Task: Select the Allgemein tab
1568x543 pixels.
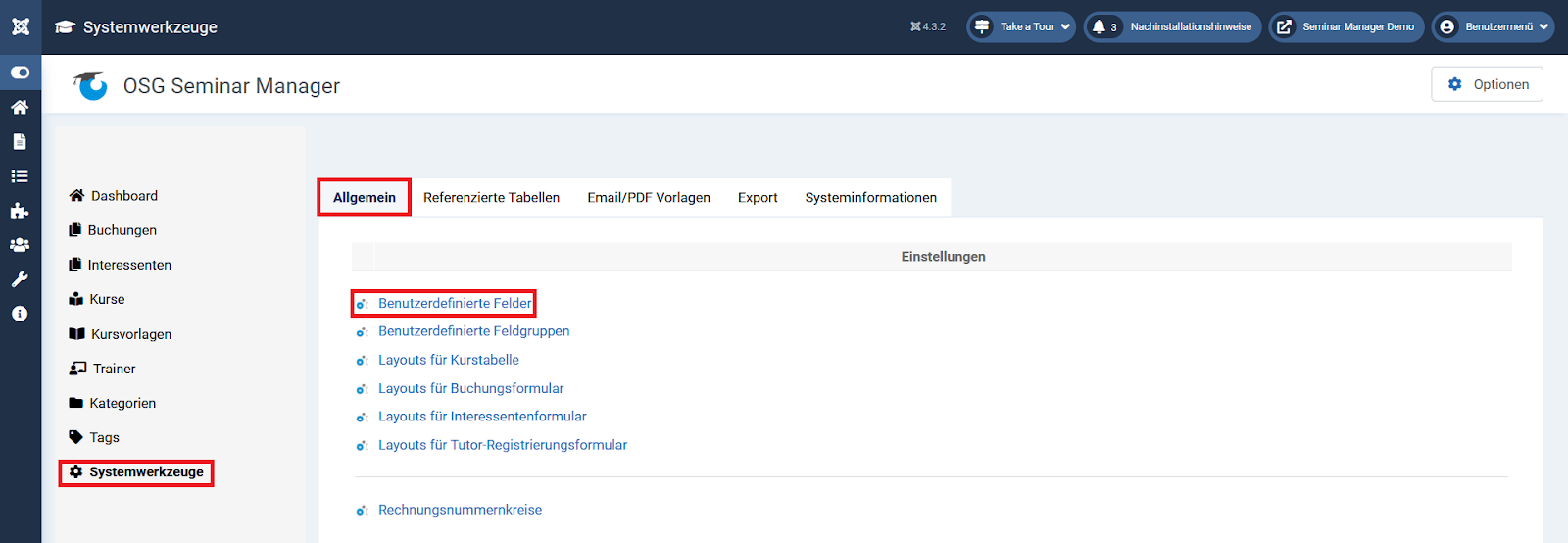Action: click(365, 197)
